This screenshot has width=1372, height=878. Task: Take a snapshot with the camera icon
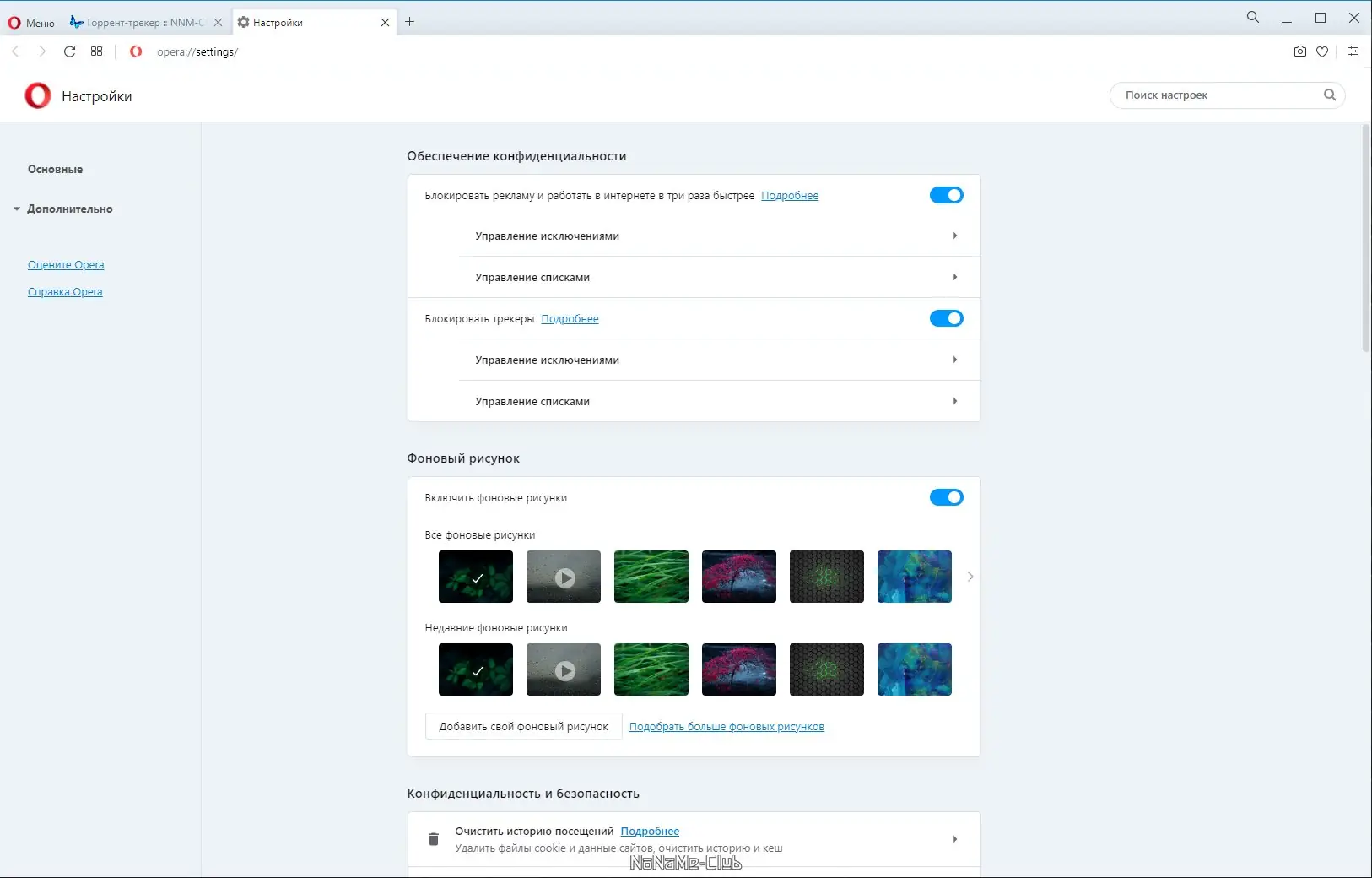1300,51
